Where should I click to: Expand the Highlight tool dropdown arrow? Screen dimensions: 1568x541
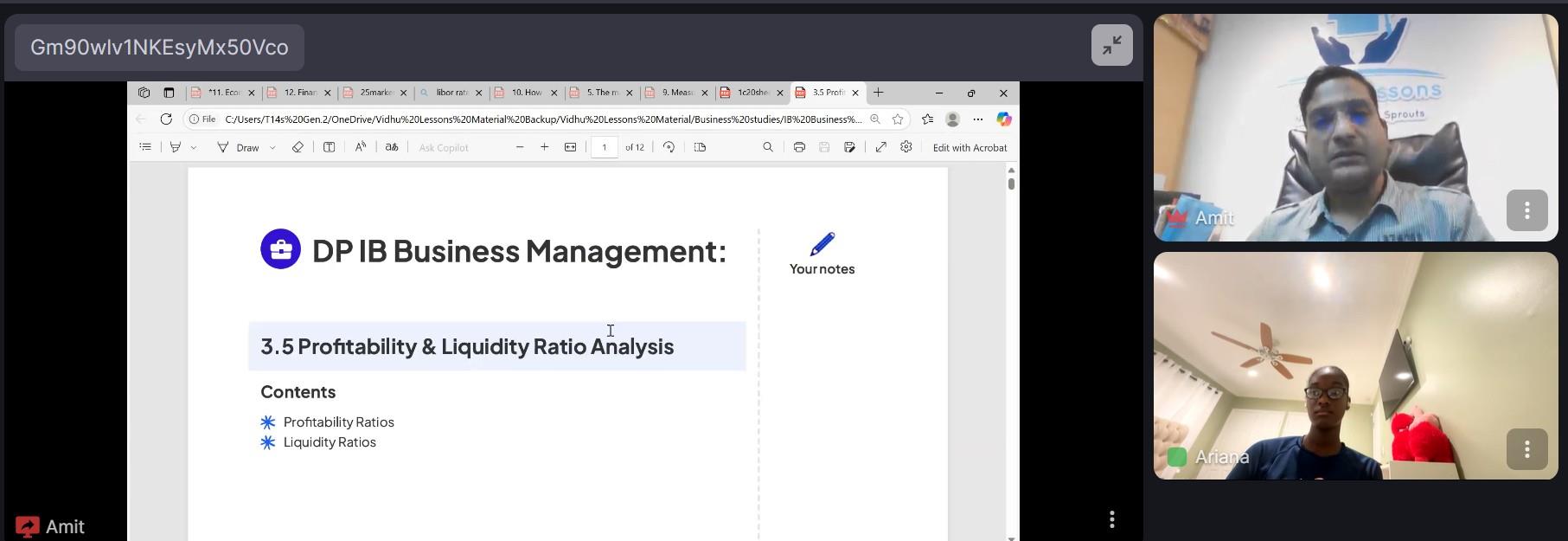tap(194, 148)
